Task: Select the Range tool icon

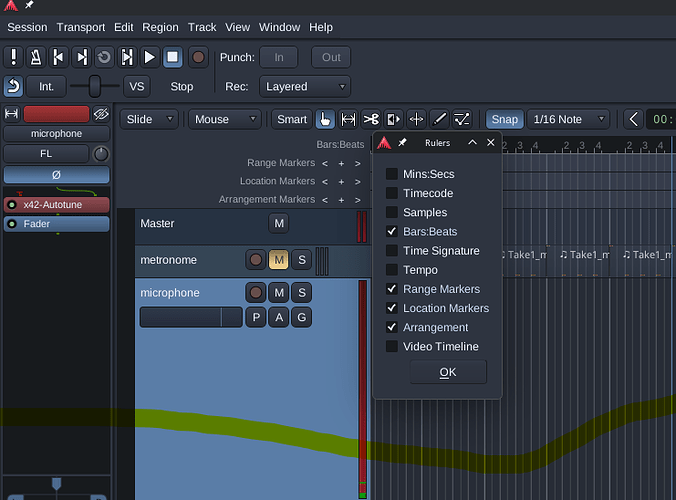Action: click(348, 119)
